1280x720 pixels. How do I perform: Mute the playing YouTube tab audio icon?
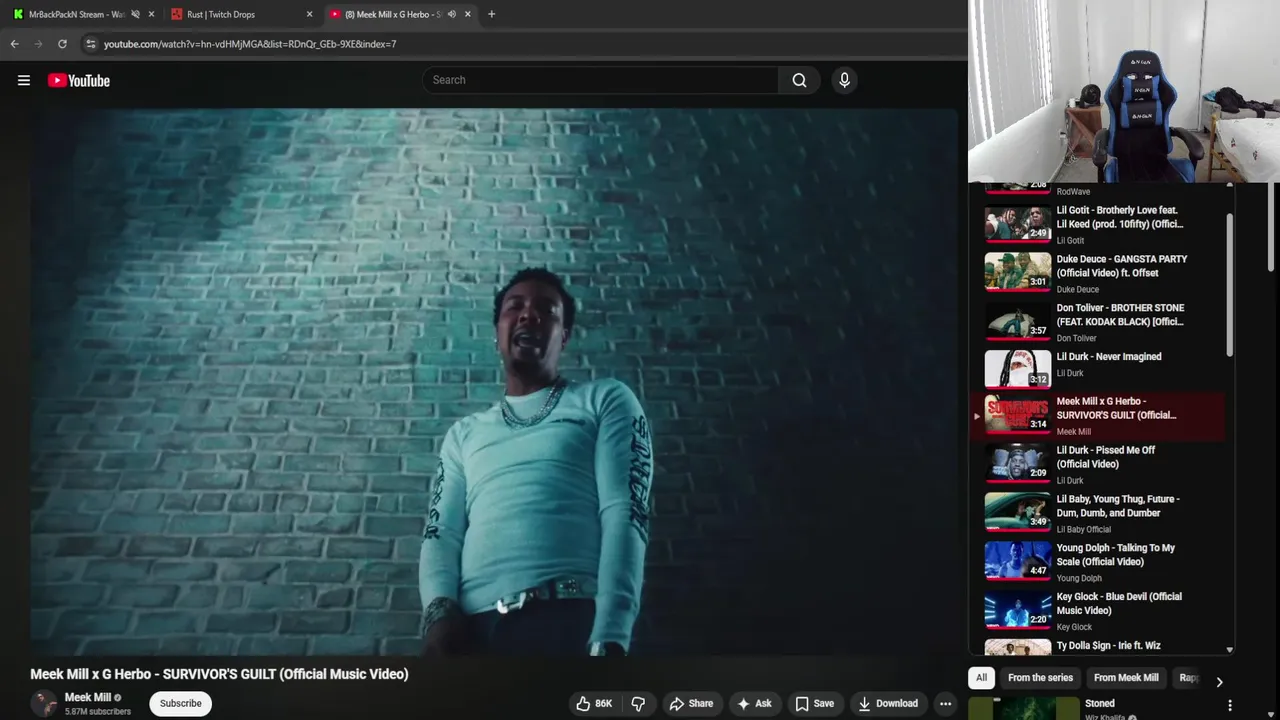[451, 14]
